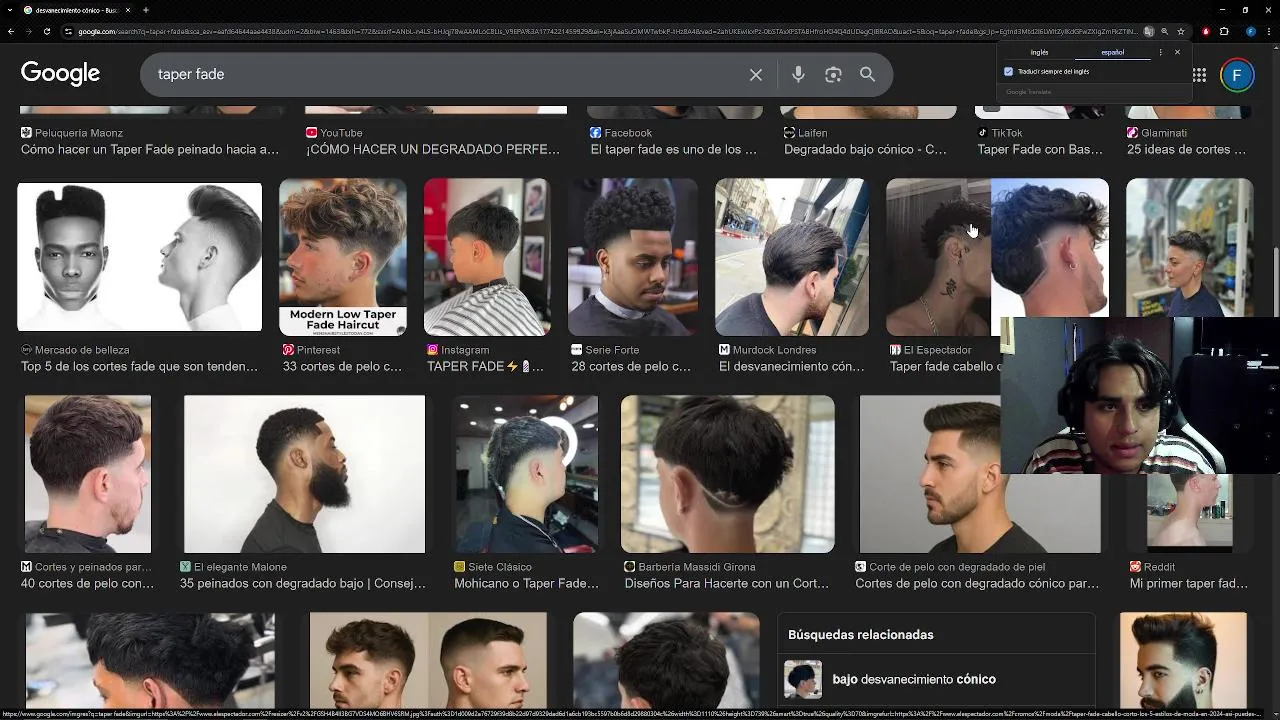This screenshot has height=720, width=1280.
Task: Open link 28 cortes de pelo c...
Action: coord(631,367)
